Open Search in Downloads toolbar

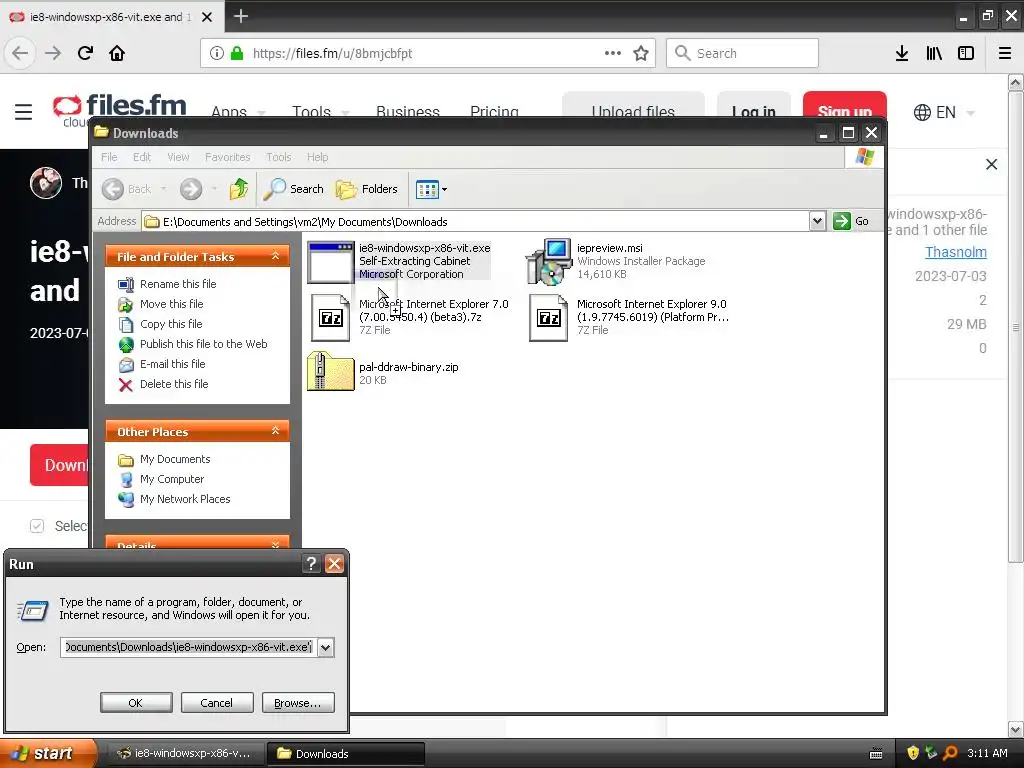(x=294, y=189)
